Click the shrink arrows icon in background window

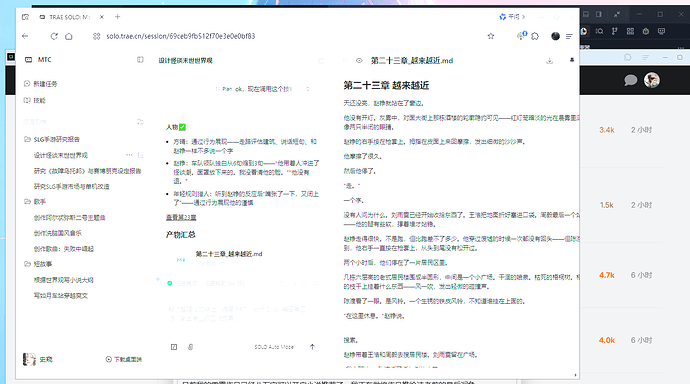617,14
